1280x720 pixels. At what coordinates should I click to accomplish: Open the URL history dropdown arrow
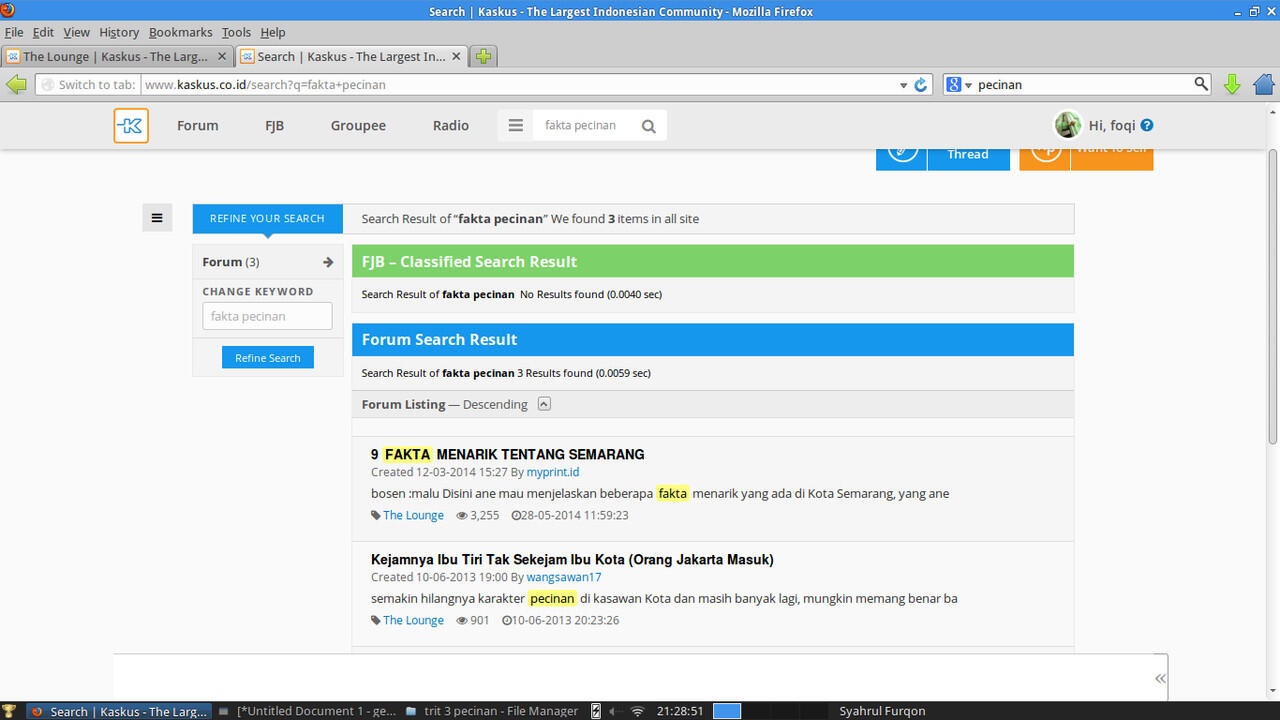coord(903,85)
